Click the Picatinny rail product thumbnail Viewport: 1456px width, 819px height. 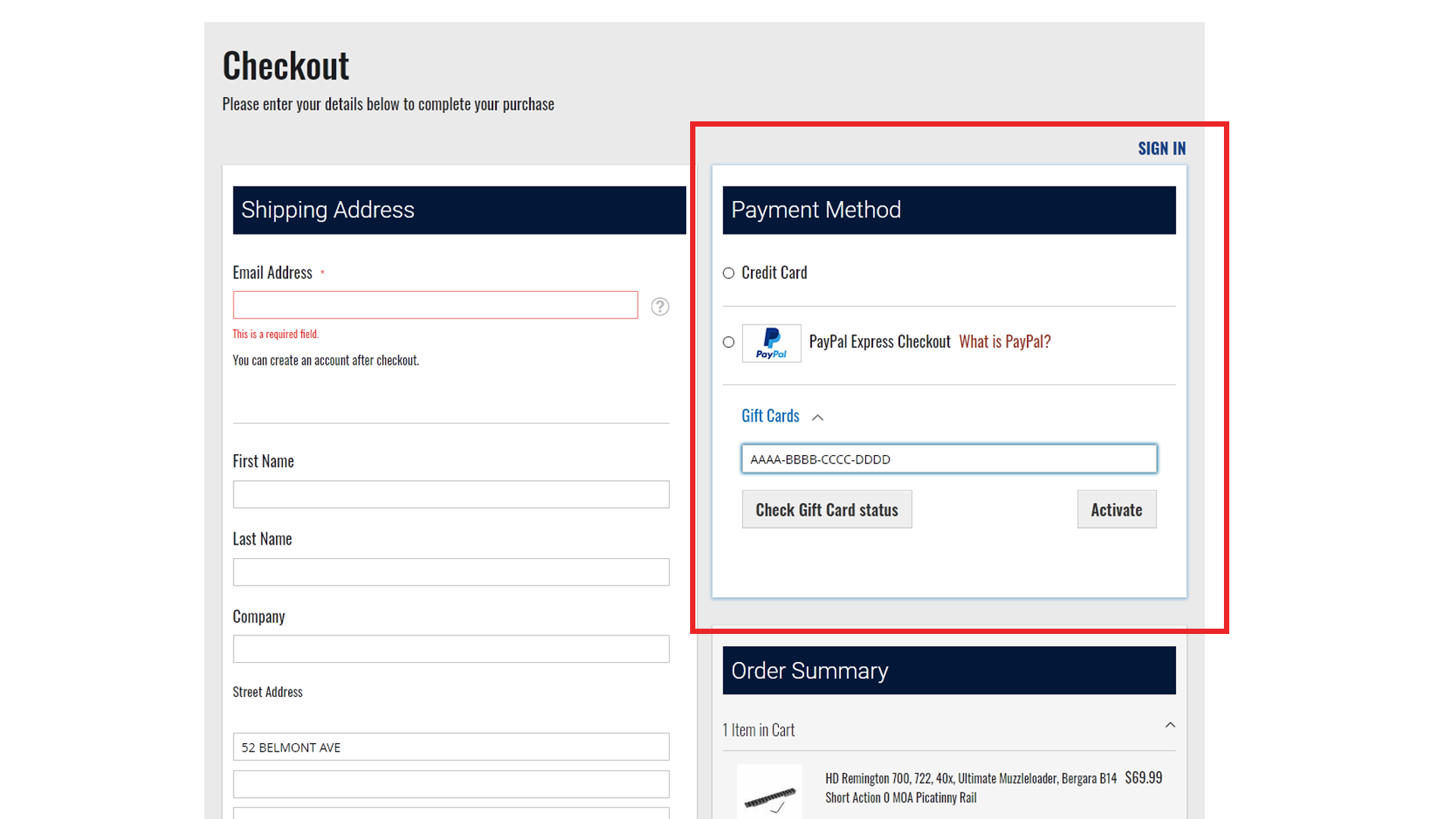pos(769,794)
